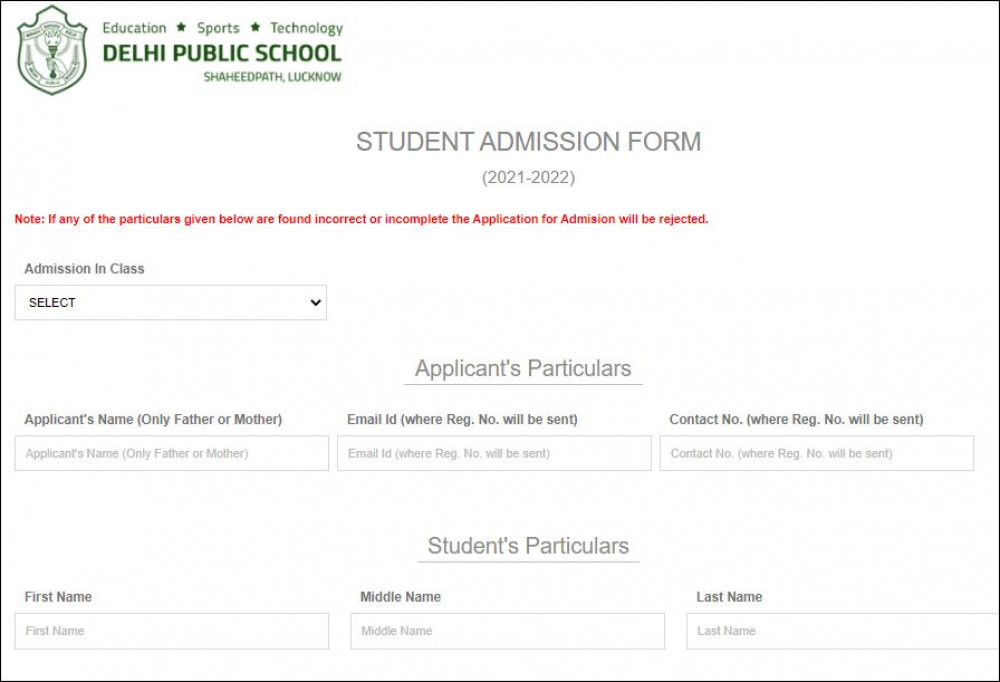Click the SHAHEEDPATH, LUCKNOW location text
This screenshot has height=682, width=1000.
272,77
